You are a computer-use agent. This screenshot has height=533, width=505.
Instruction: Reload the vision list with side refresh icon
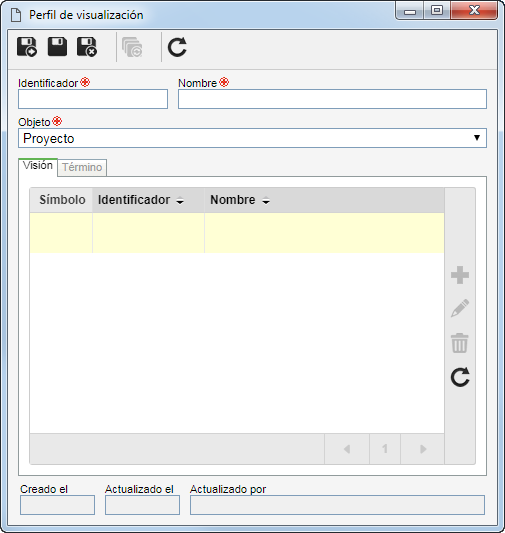click(460, 377)
